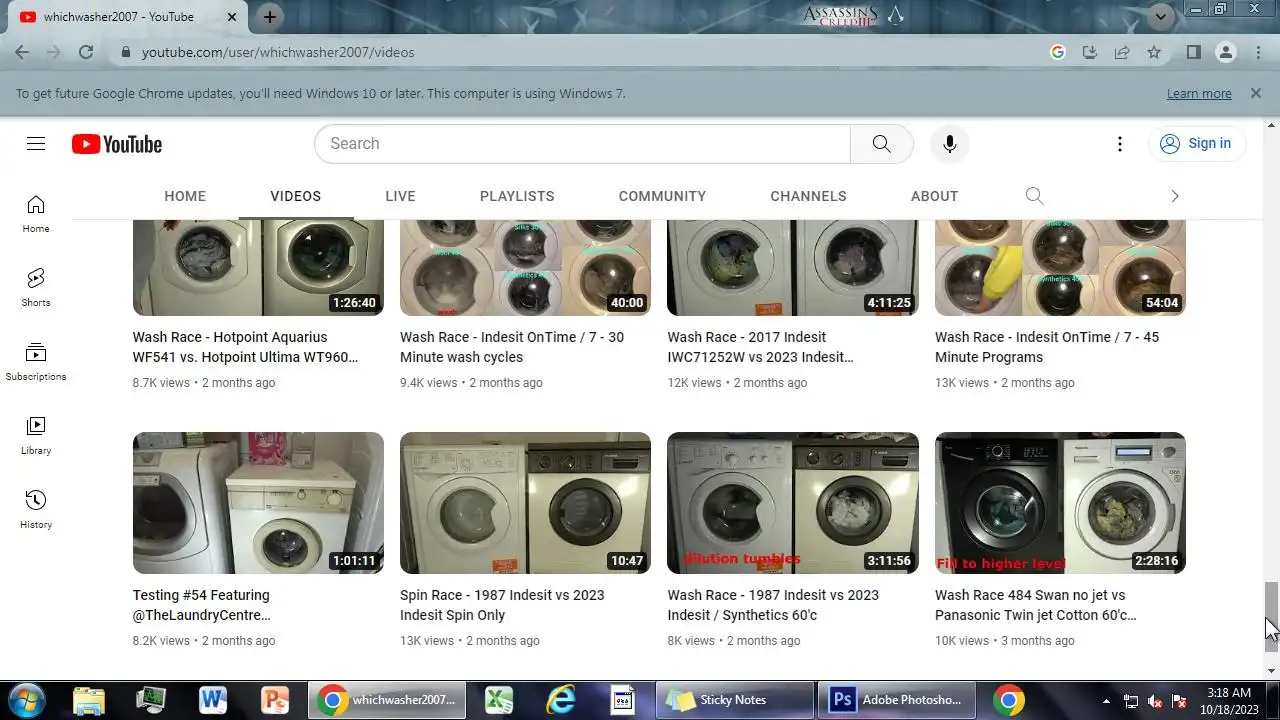The width and height of the screenshot is (1280, 720).
Task: Open 2017 Indesit IWC71252W vs 2023 title
Action: [761, 347]
